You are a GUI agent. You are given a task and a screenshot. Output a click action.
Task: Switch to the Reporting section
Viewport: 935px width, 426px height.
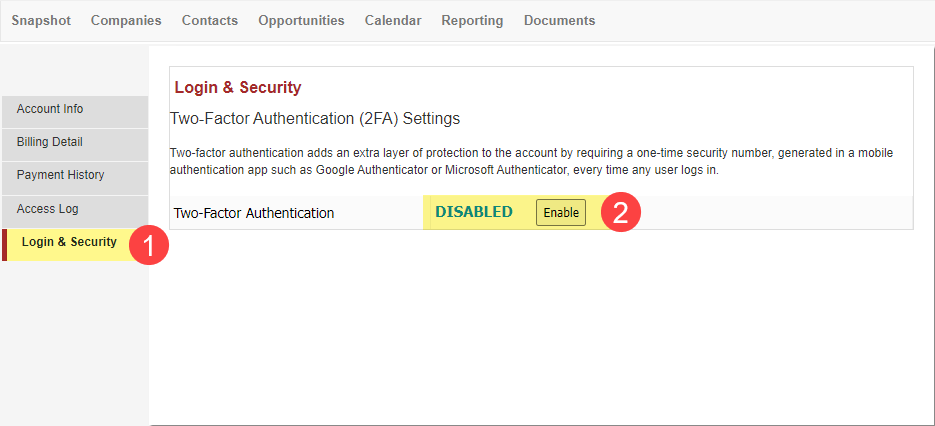pos(472,20)
